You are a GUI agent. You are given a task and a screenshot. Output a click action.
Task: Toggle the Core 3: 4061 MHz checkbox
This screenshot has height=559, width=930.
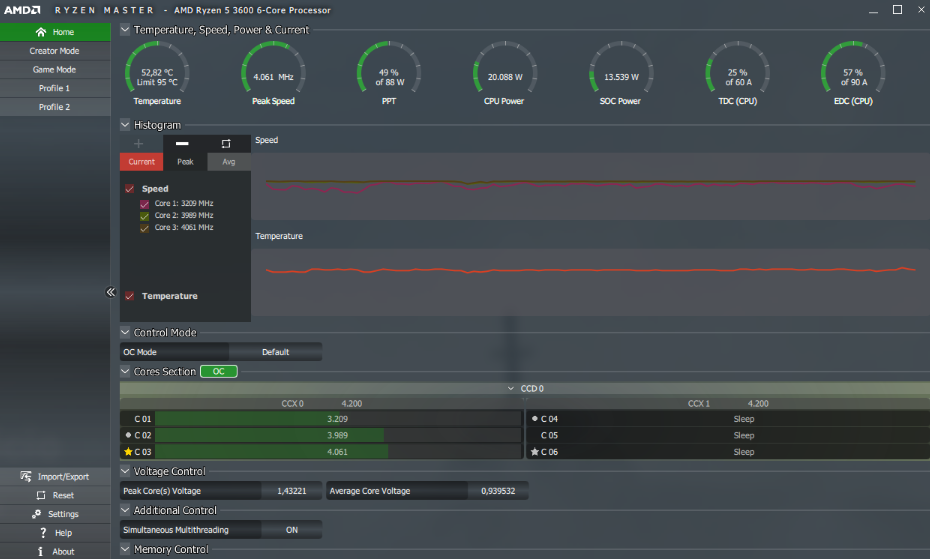pos(144,228)
